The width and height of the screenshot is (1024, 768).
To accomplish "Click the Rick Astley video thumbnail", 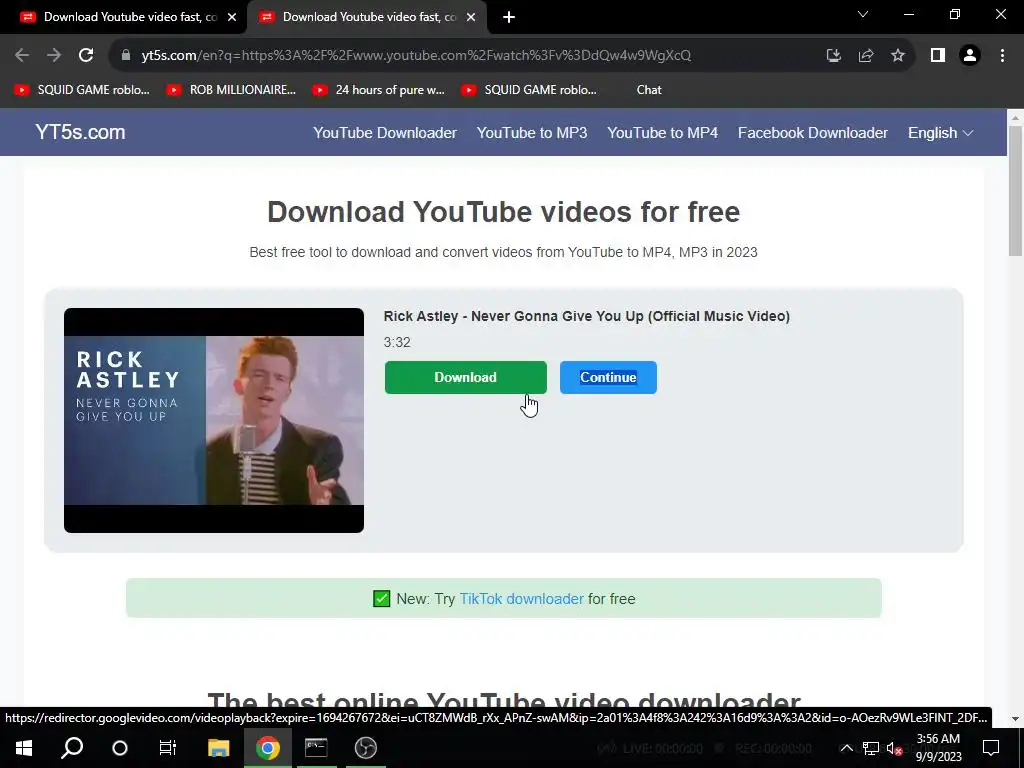I will click(214, 421).
